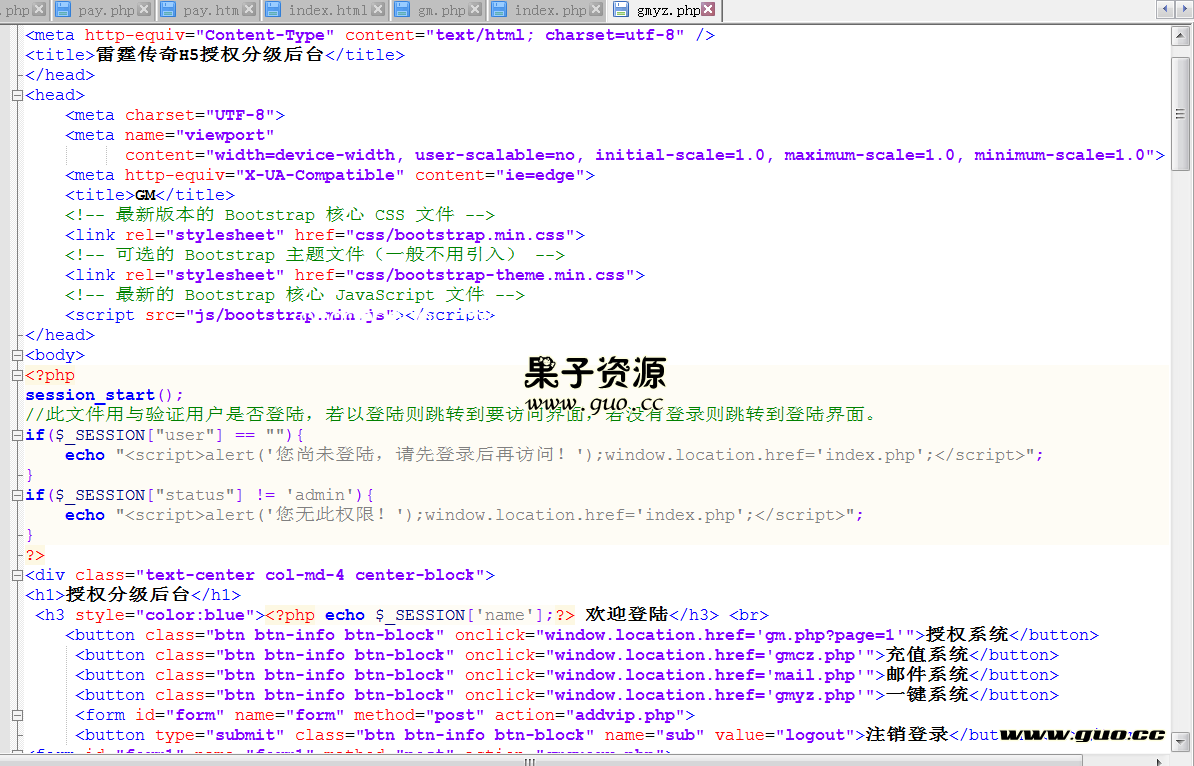The width and height of the screenshot is (1194, 766).
Task: Fold the div text-center block
Action: tap(16, 575)
